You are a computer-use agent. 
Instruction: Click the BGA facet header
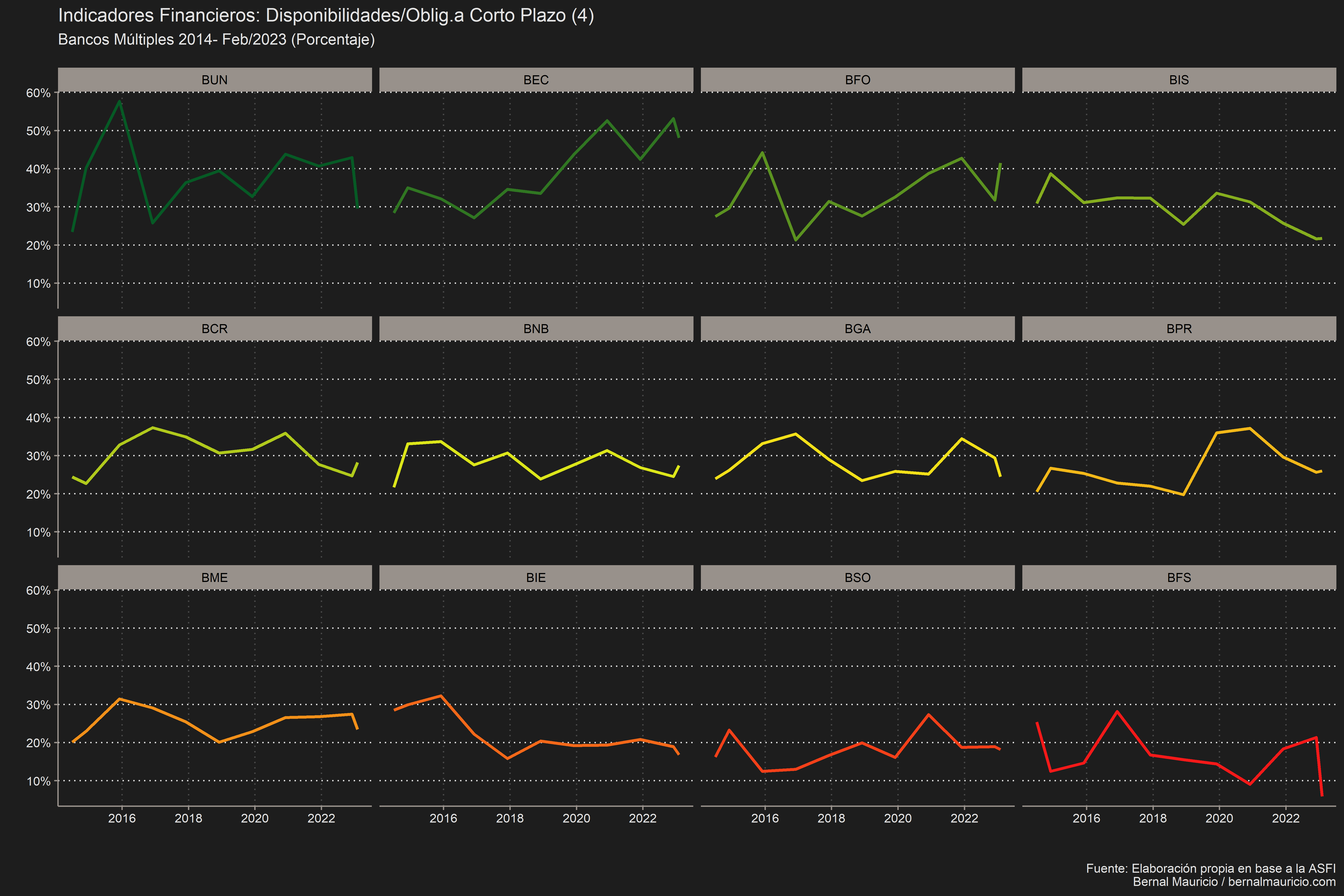click(858, 329)
